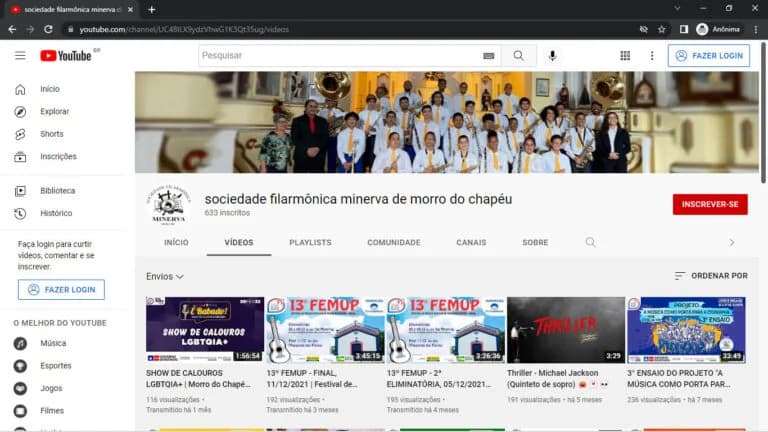Open the Show de Calouros LGBTQIA+ video title
This screenshot has width=768, height=432.
coord(198,379)
